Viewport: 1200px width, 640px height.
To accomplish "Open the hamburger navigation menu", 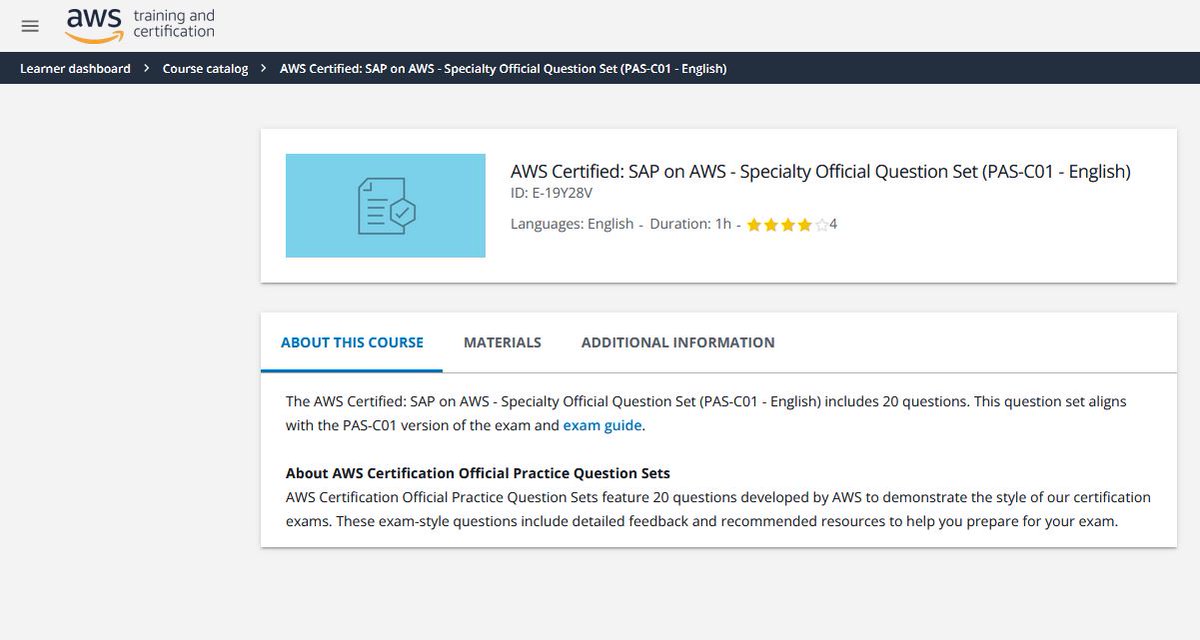I will coord(30,26).
